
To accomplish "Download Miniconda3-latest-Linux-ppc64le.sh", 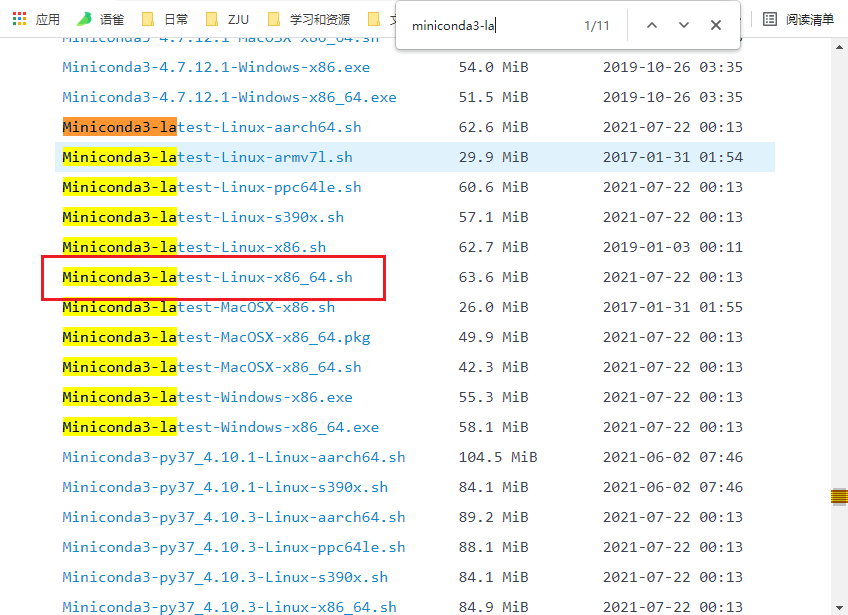I will point(211,187).
